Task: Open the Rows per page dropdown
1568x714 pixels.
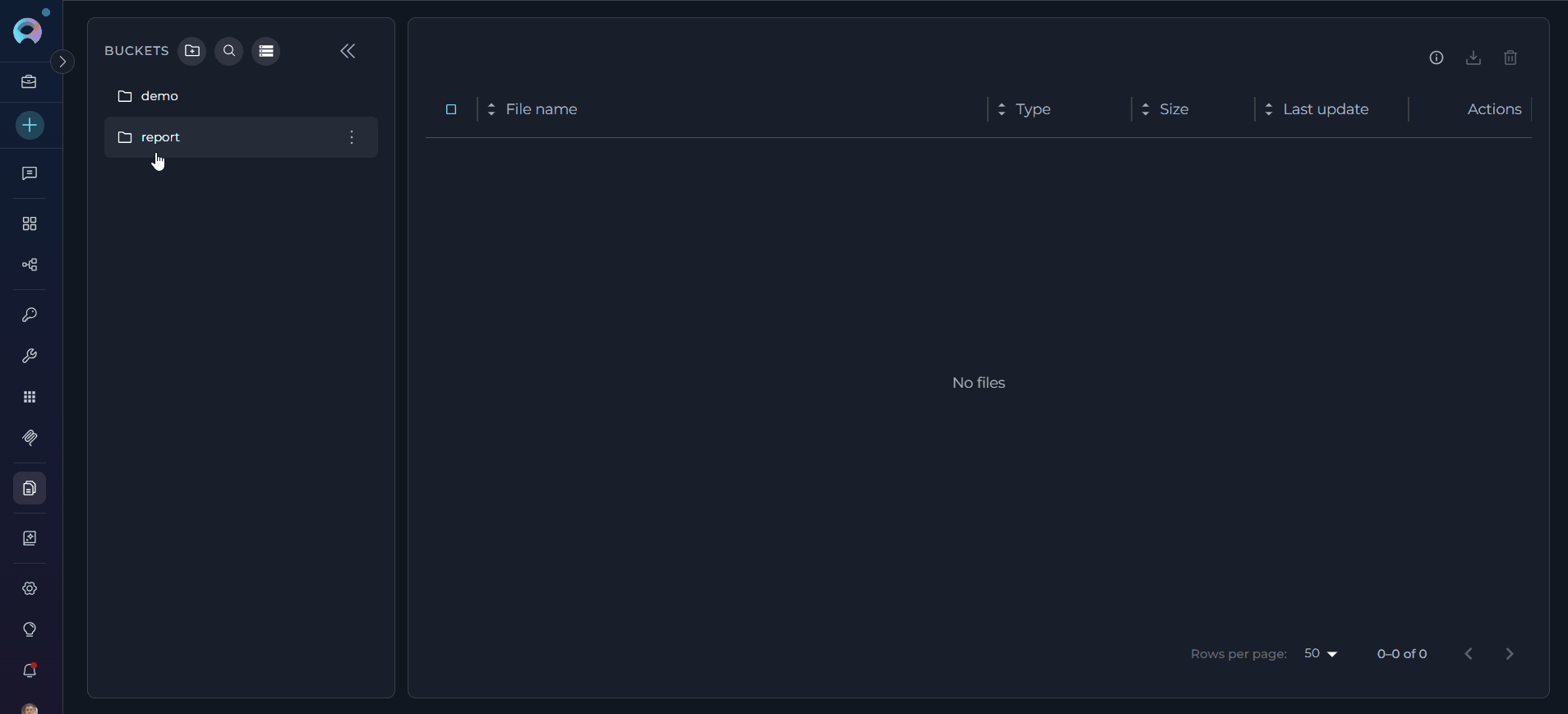Action: (x=1321, y=654)
